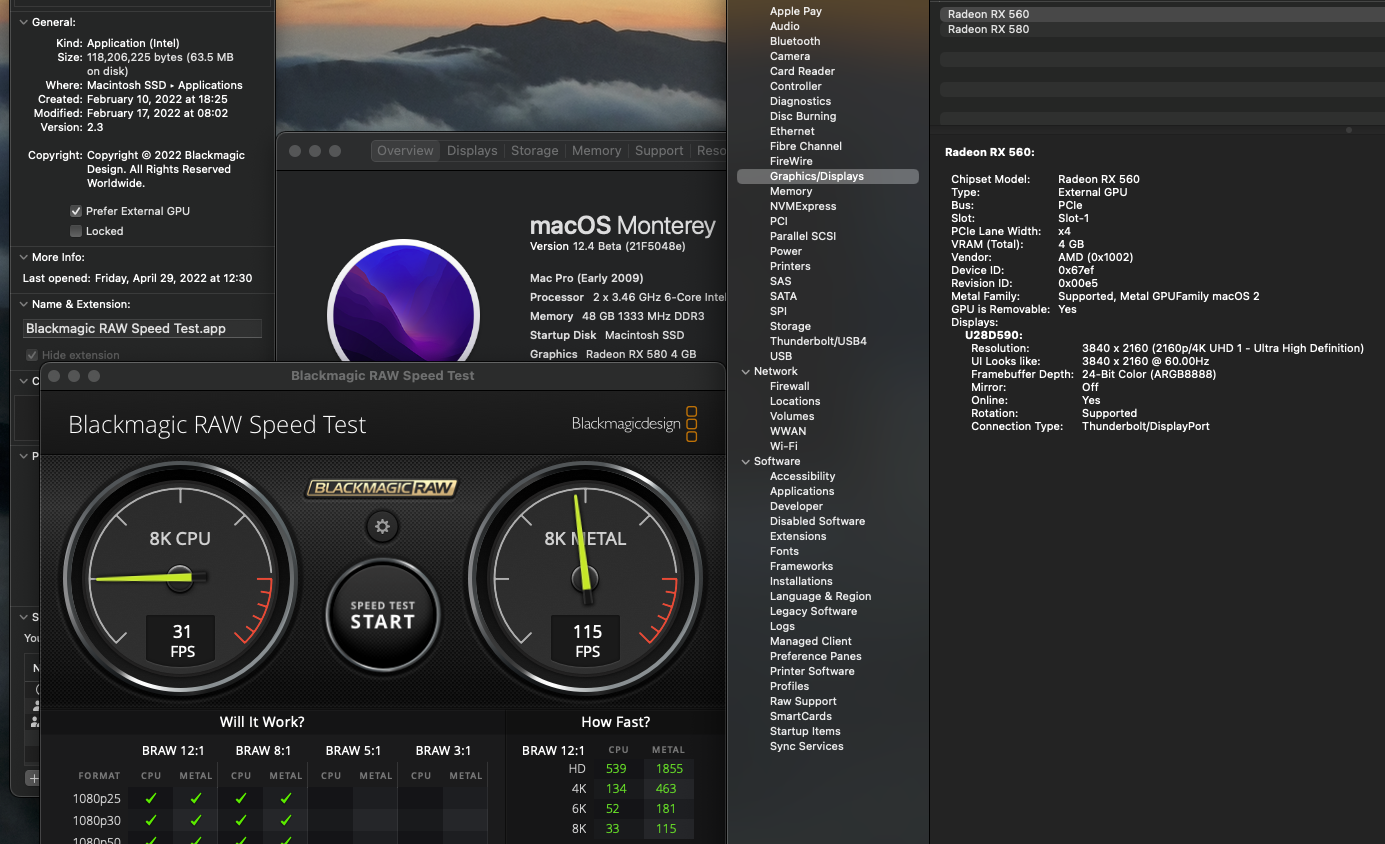Collapse the Network category in System Information
This screenshot has height=844, width=1385.
point(745,371)
